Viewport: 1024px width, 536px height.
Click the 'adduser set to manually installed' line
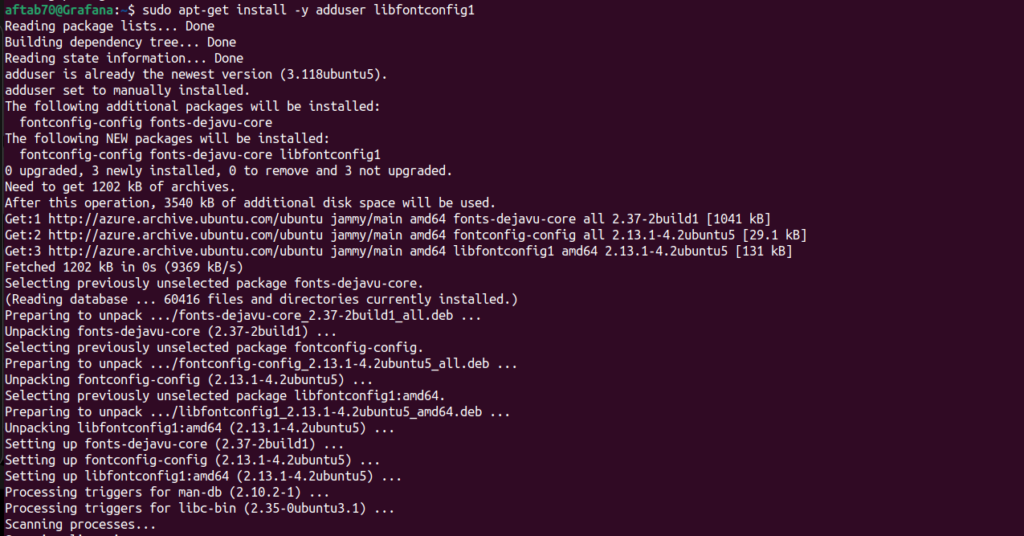point(127,91)
